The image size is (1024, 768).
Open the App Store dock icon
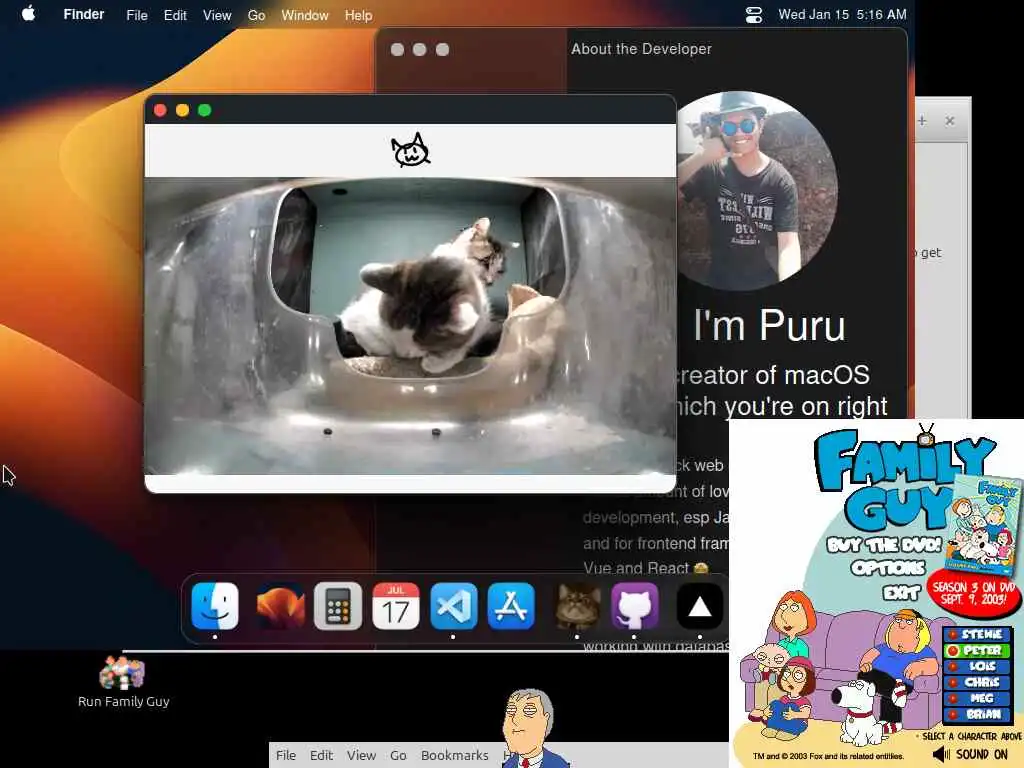pos(511,605)
